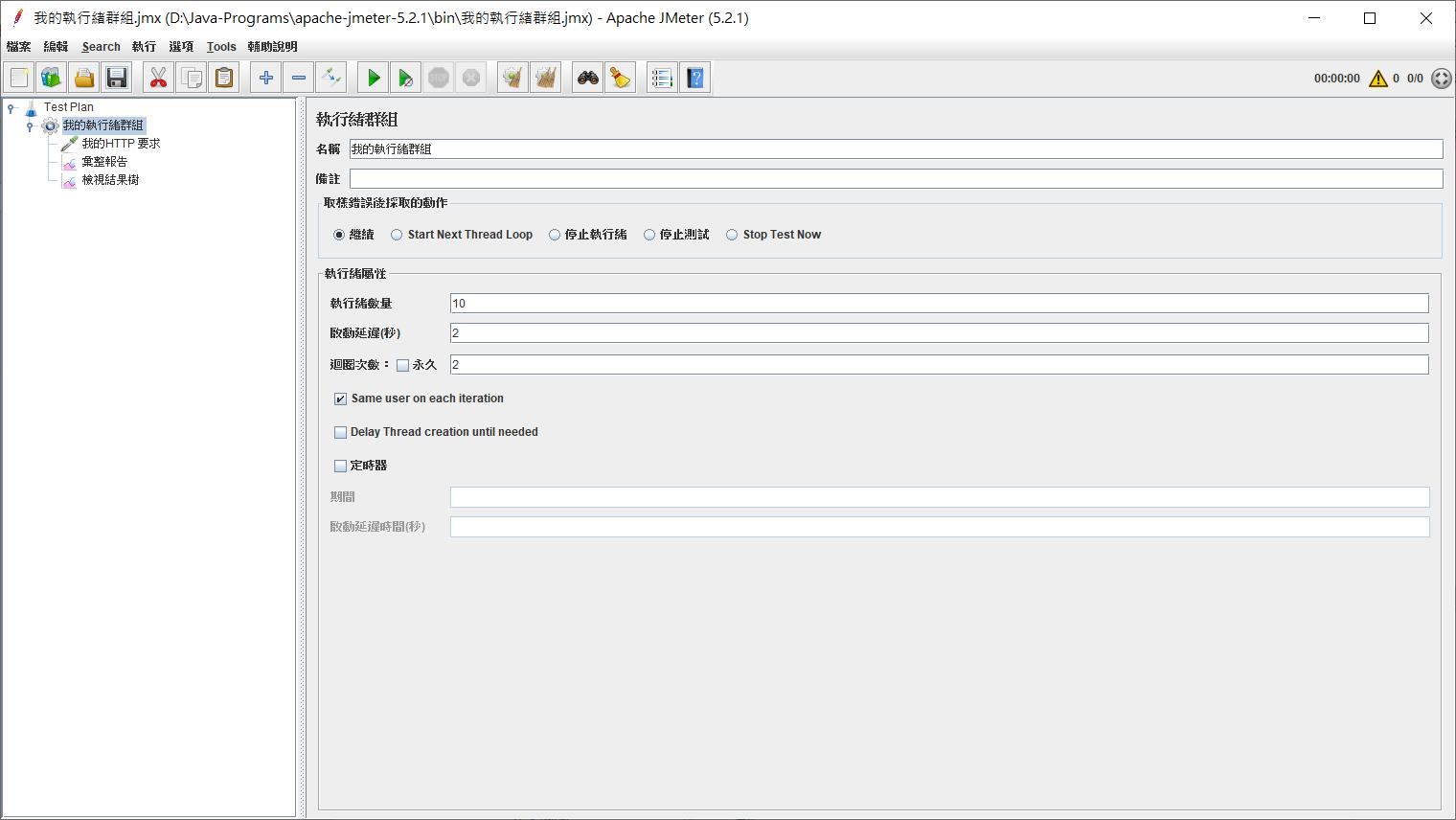Create a new test plan
The image size is (1456, 820).
click(19, 78)
